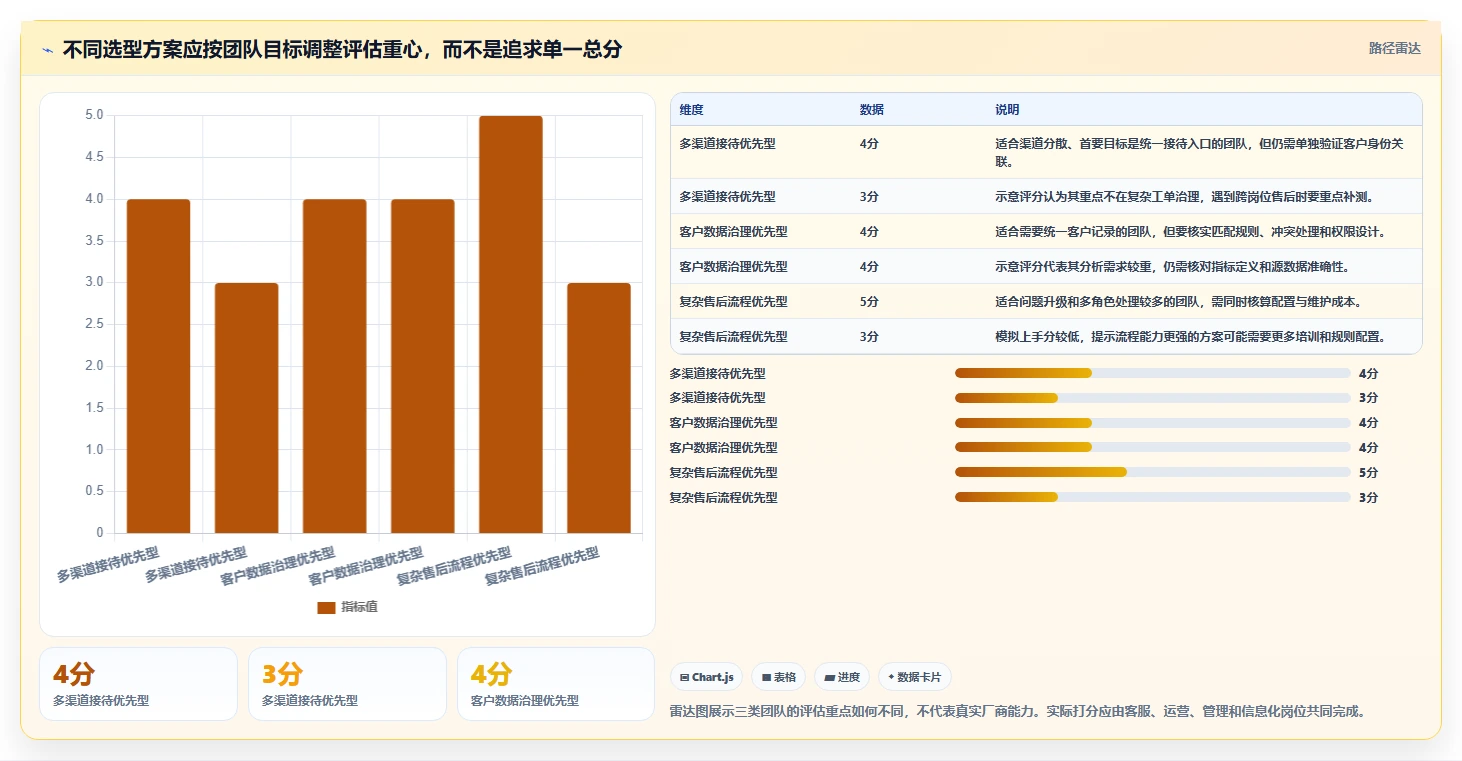Open the 4分 多渠道接待优先型 data card
The width and height of the screenshot is (1462, 761).
(138, 684)
